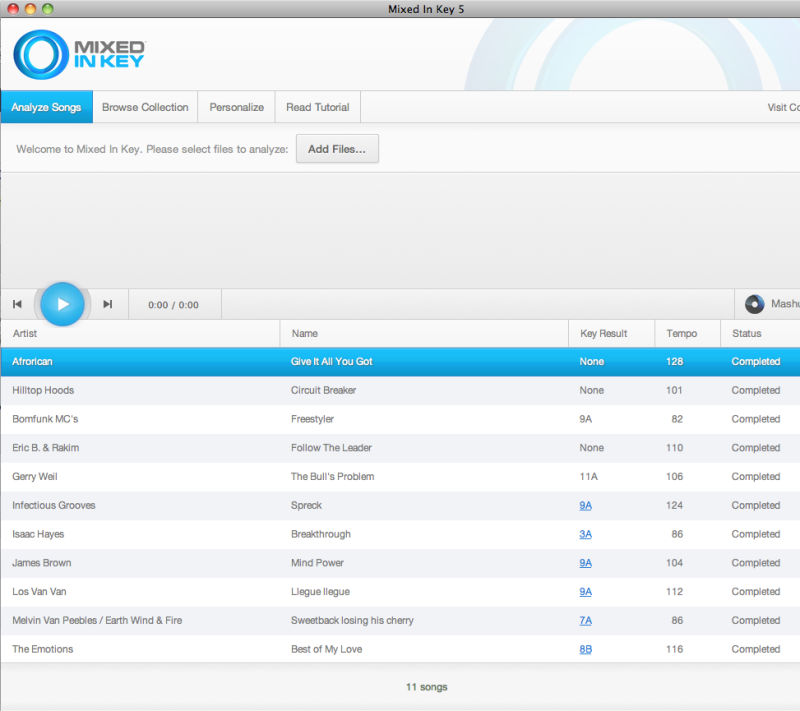Skip to the next track
The image size is (800, 711).
(x=108, y=304)
